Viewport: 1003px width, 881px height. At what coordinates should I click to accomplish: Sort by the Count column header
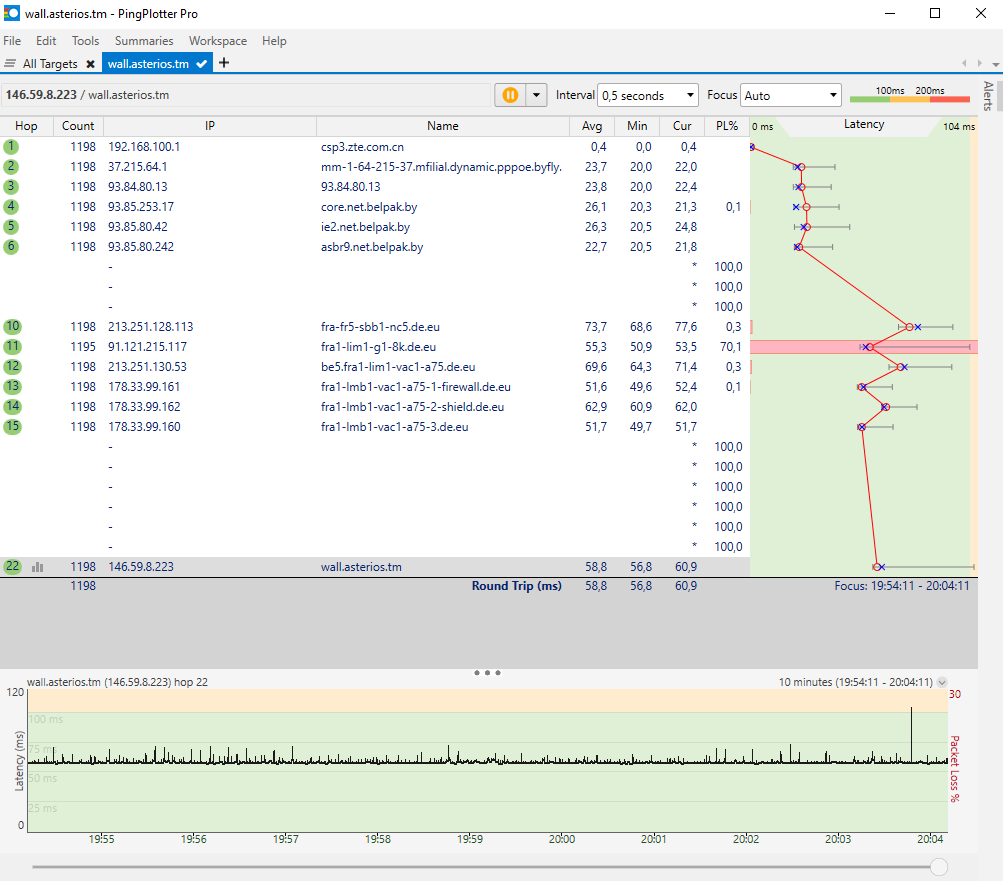(x=78, y=126)
